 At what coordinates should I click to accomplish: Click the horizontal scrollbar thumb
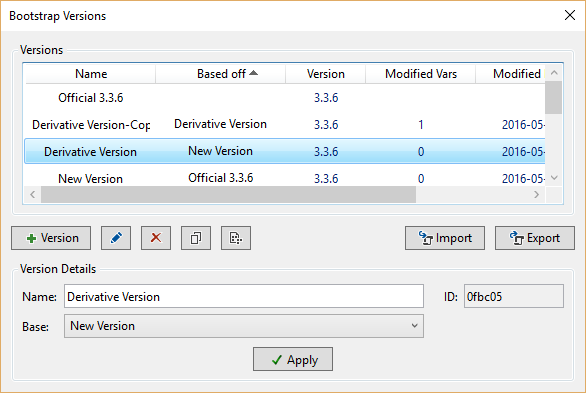point(228,195)
